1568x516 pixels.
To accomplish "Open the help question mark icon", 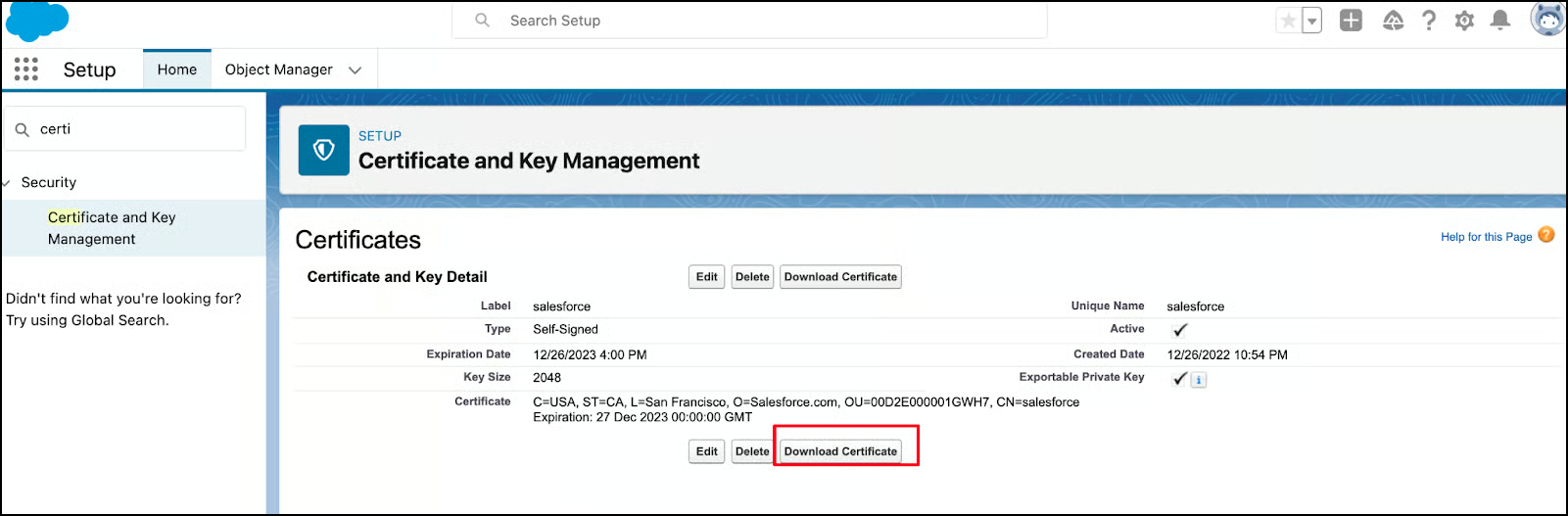I will point(1429,21).
